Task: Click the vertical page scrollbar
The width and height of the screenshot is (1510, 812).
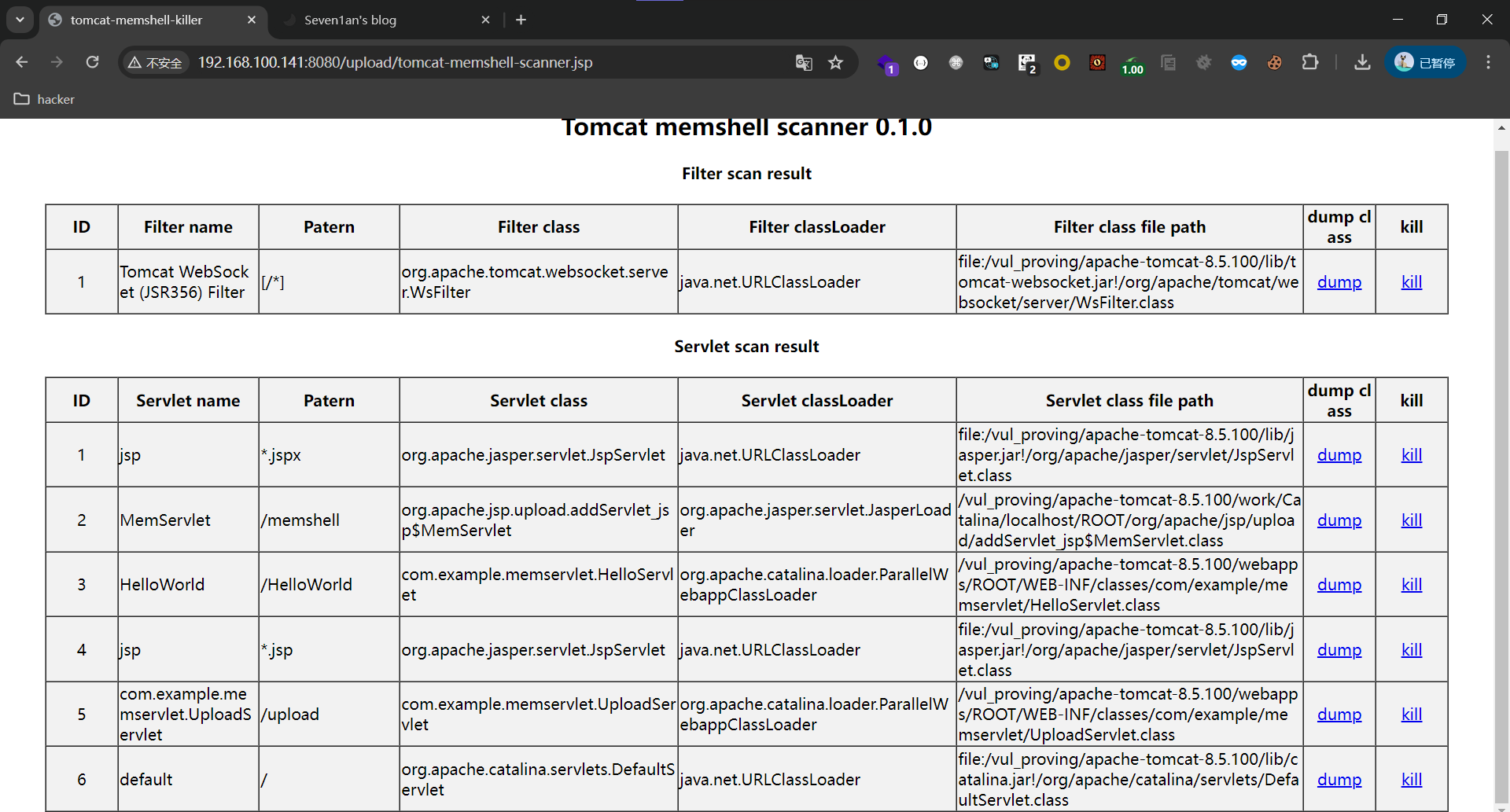Action: click(x=1501, y=472)
